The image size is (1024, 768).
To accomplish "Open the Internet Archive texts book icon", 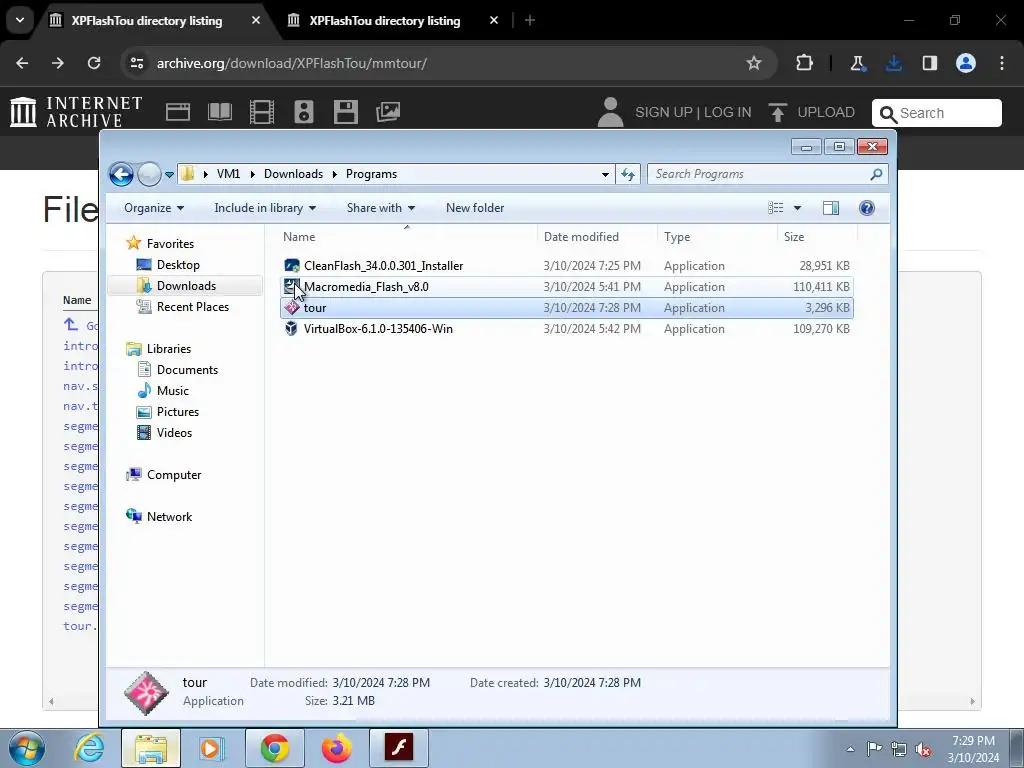I will pyautogui.click(x=219, y=112).
